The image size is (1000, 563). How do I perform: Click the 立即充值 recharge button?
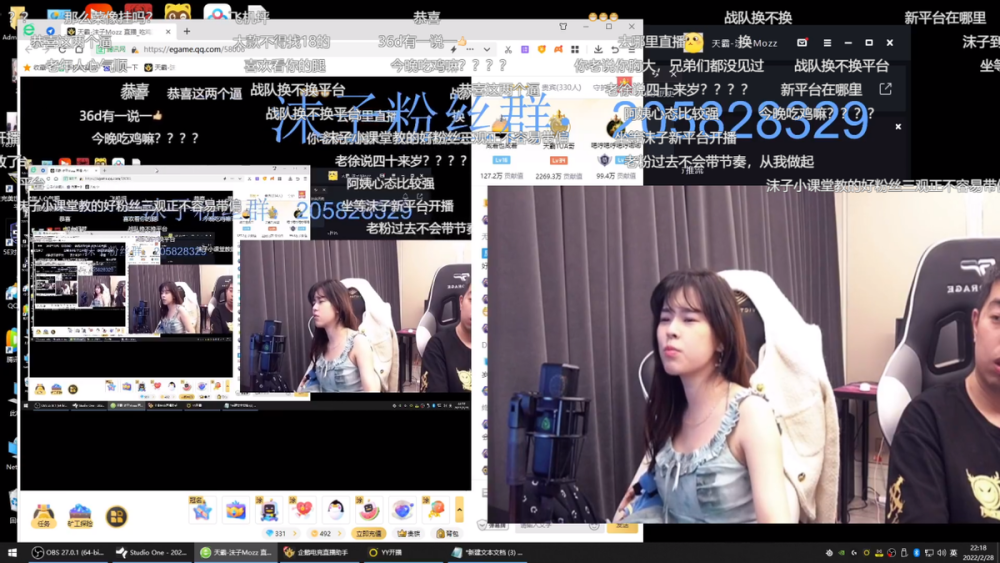pos(369,534)
